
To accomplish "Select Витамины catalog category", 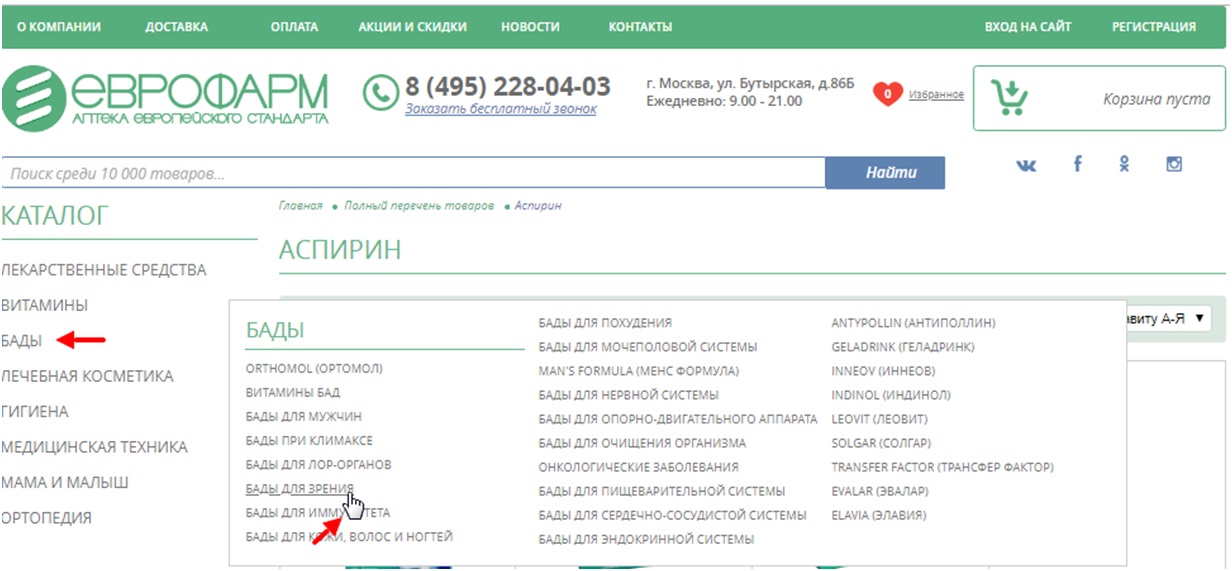I will [x=45, y=305].
